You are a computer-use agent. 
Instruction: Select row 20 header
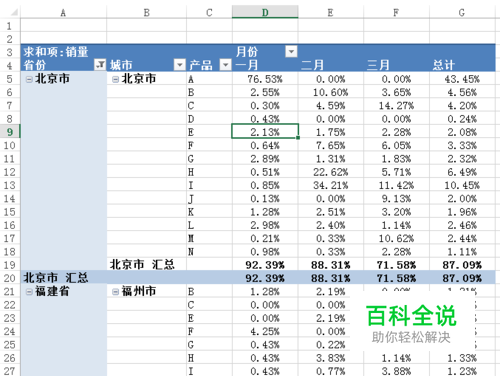10,278
